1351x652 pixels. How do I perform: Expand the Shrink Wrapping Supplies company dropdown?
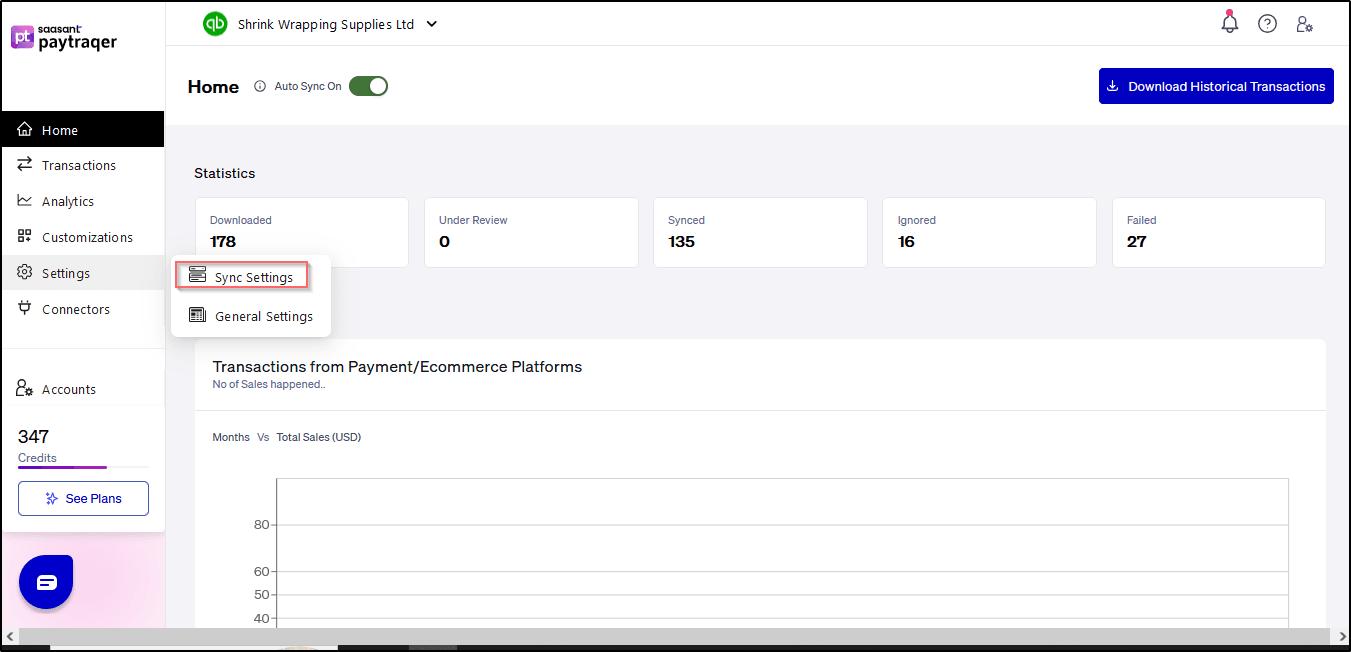tap(432, 24)
